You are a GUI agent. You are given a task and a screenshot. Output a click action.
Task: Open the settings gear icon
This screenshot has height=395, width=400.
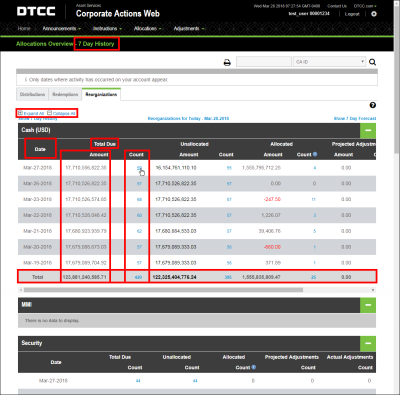pos(374,14)
